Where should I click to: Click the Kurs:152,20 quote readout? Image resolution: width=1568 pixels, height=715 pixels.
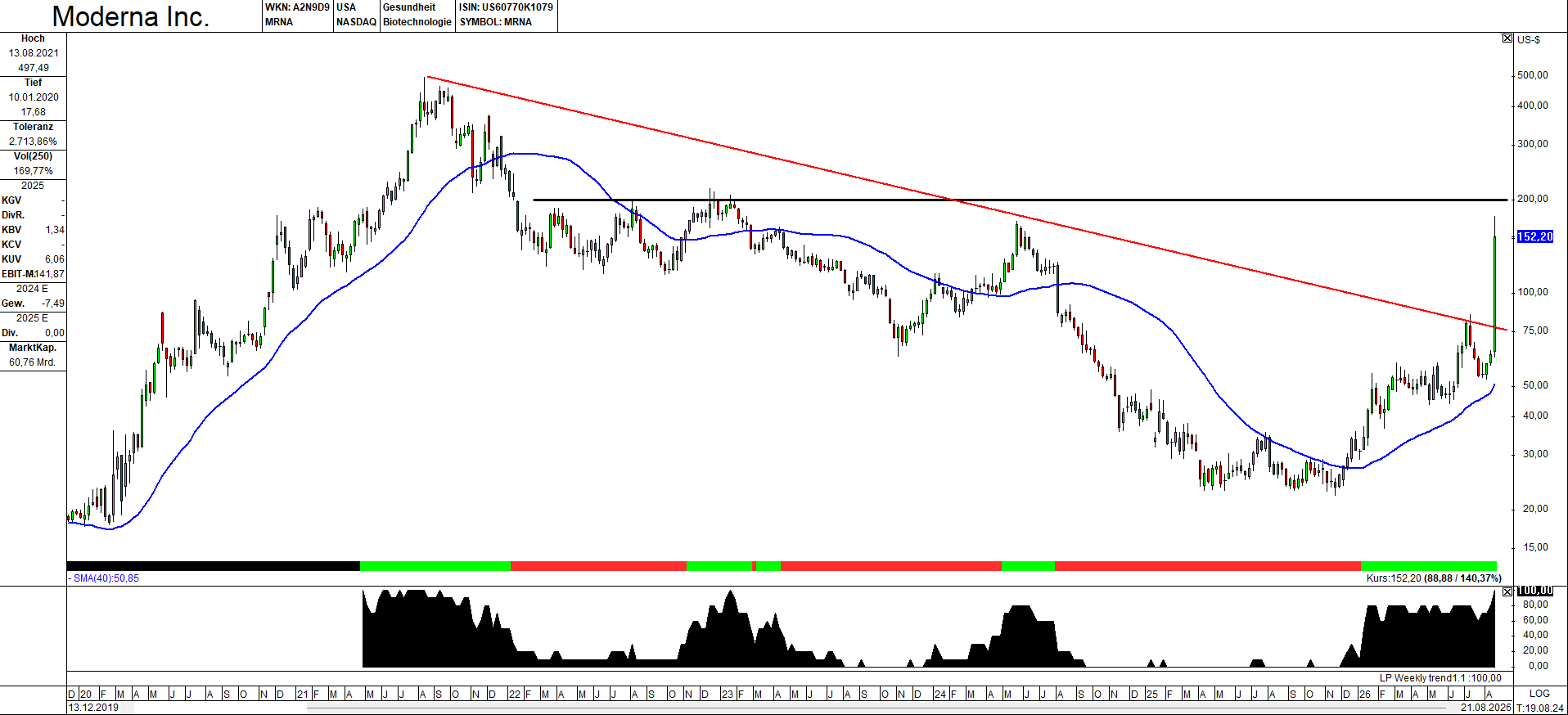[1434, 578]
